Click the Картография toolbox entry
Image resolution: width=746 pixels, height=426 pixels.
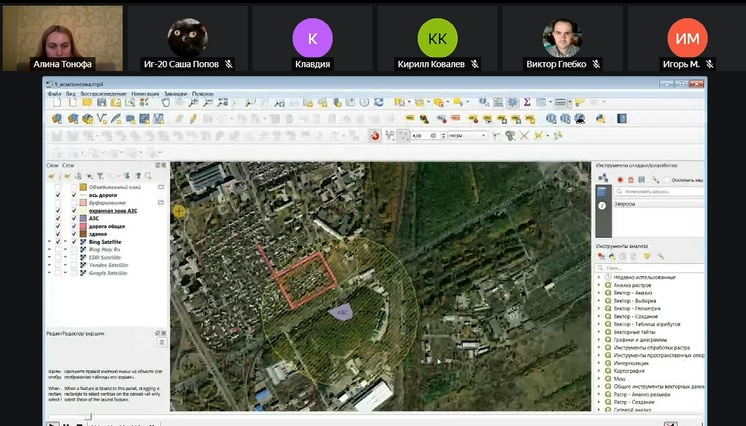(628, 368)
